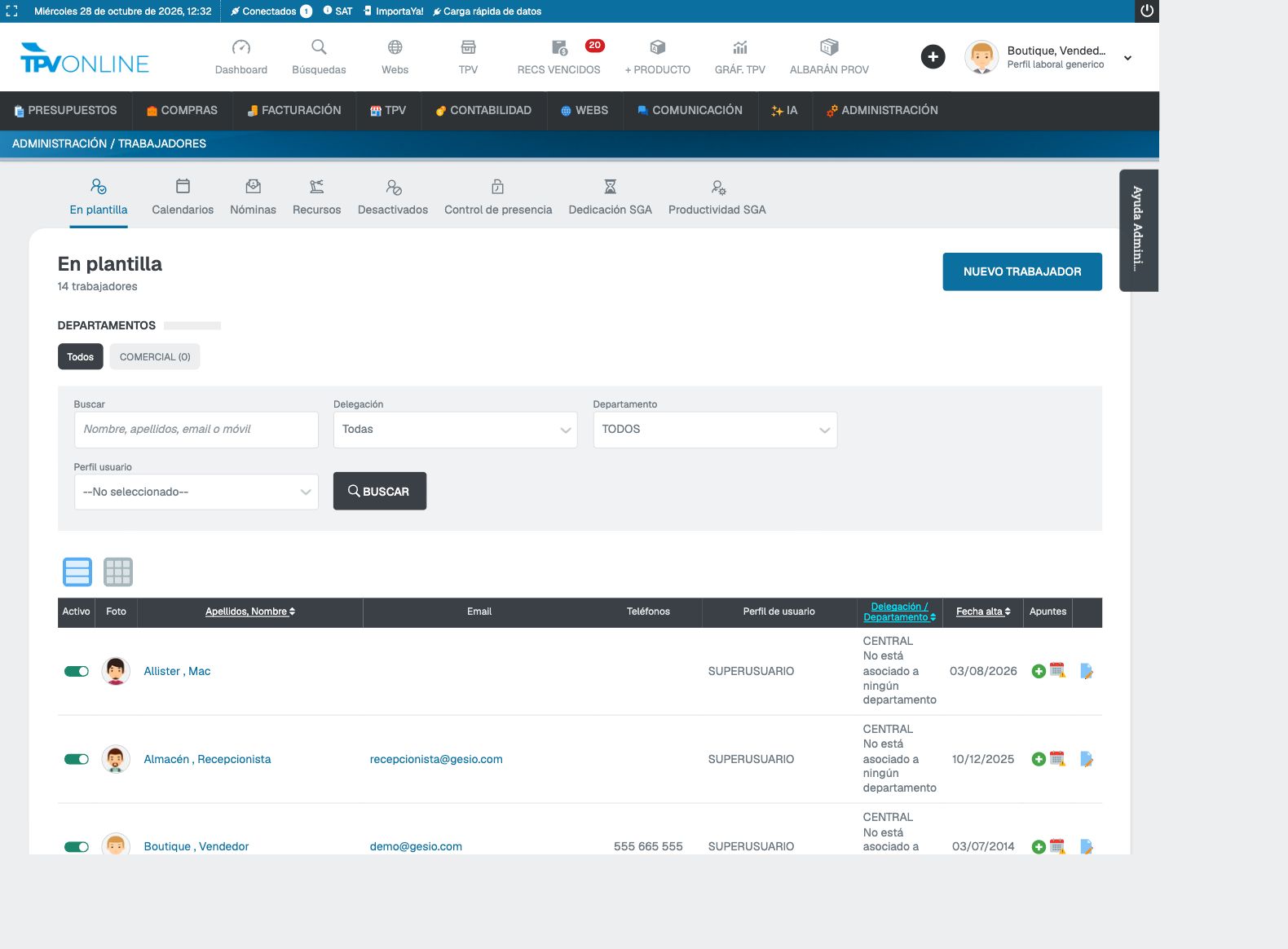The width and height of the screenshot is (1288, 949).
Task: Switch to grid view layout icon
Action: (x=118, y=572)
